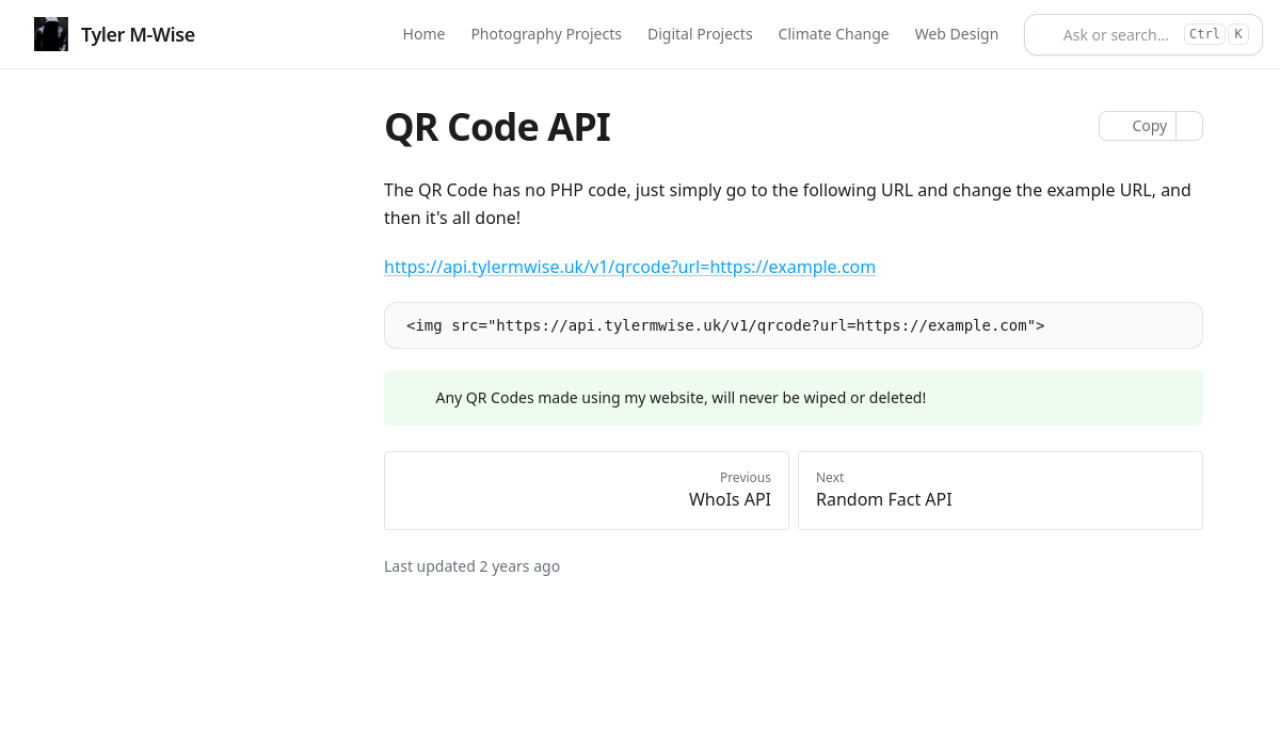This screenshot has height=746, width=1280.
Task: Click the paragraph about no PHP code
Action: click(787, 203)
